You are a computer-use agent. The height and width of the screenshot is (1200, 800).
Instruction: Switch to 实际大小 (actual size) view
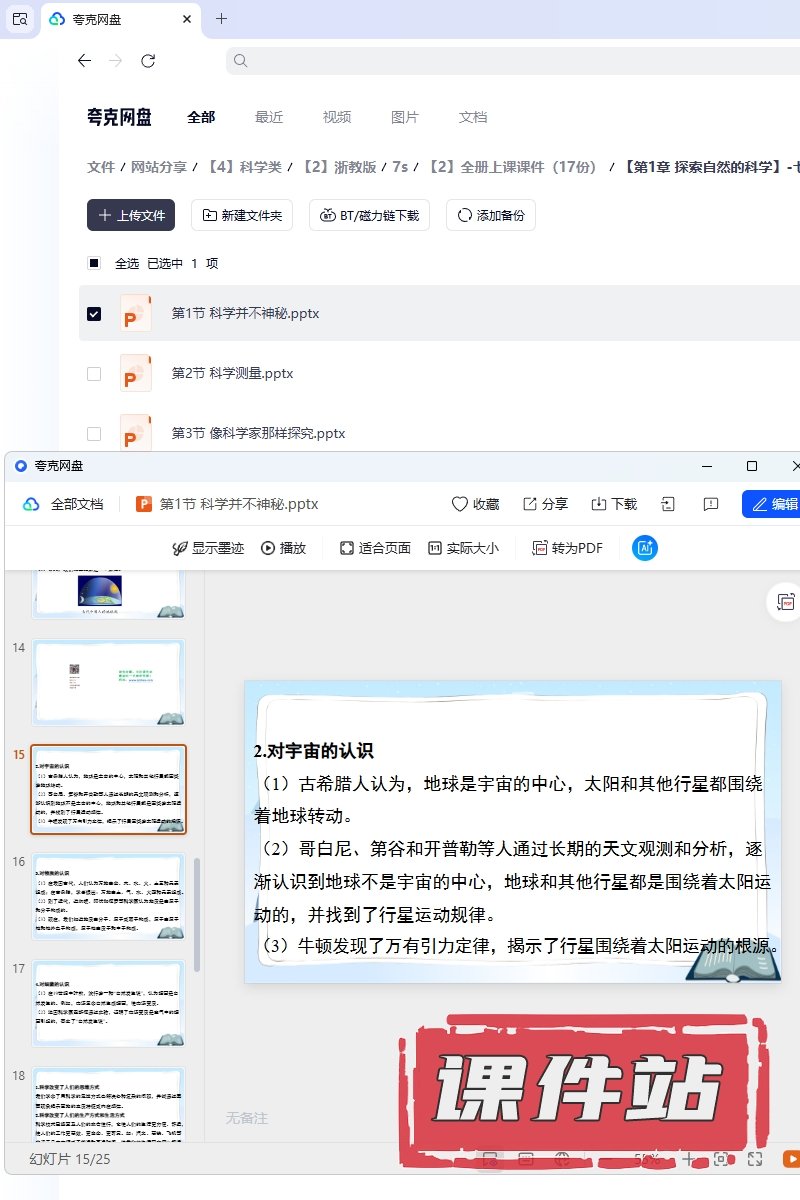coord(463,548)
